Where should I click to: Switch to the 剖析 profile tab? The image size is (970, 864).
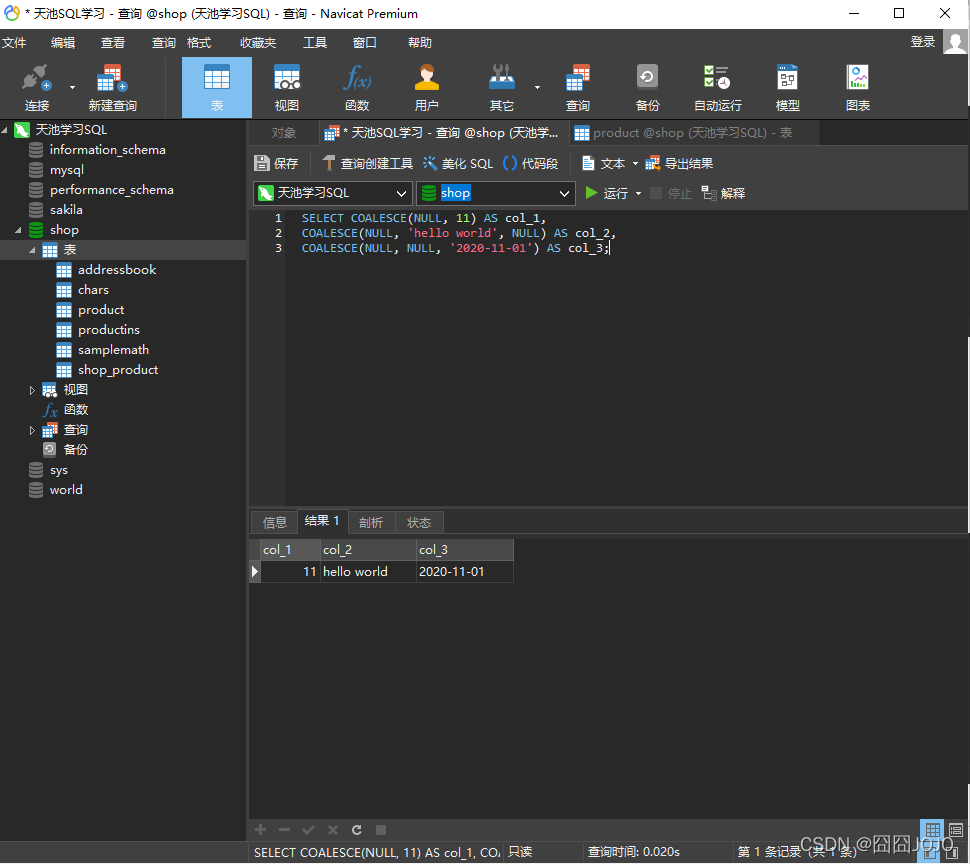point(371,523)
